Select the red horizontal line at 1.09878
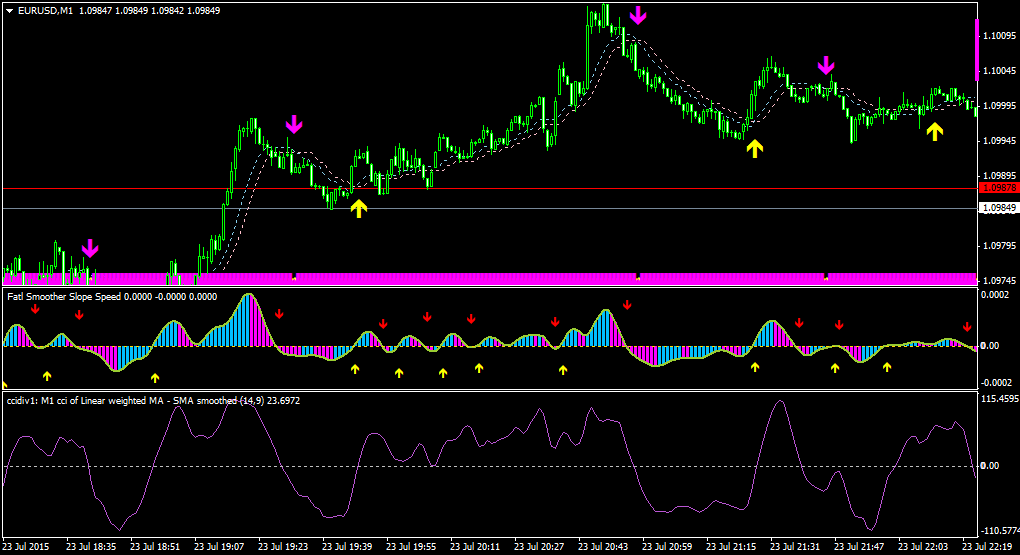 coord(490,189)
